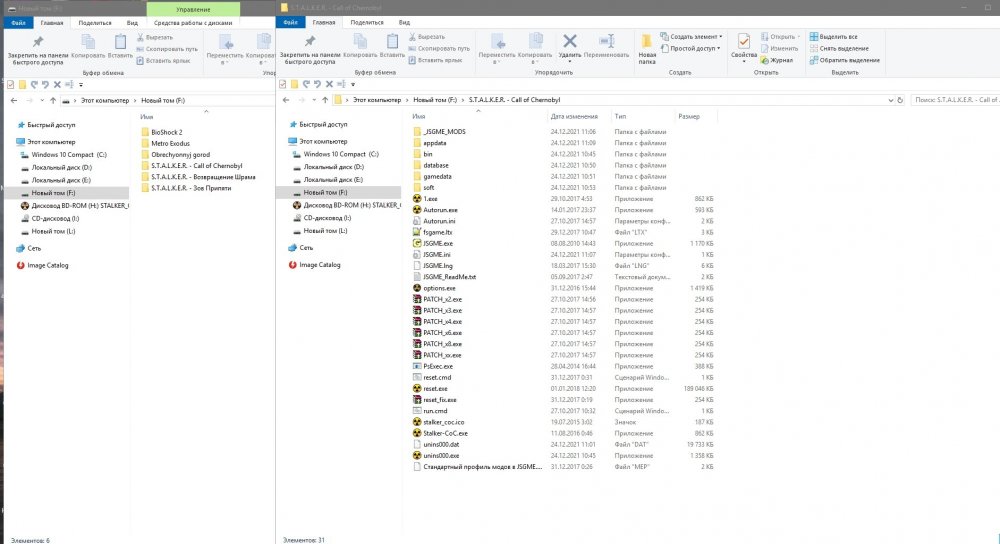This screenshot has width=1000, height=544.
Task: Click History (Журнал) in Open group
Action: click(x=776, y=60)
